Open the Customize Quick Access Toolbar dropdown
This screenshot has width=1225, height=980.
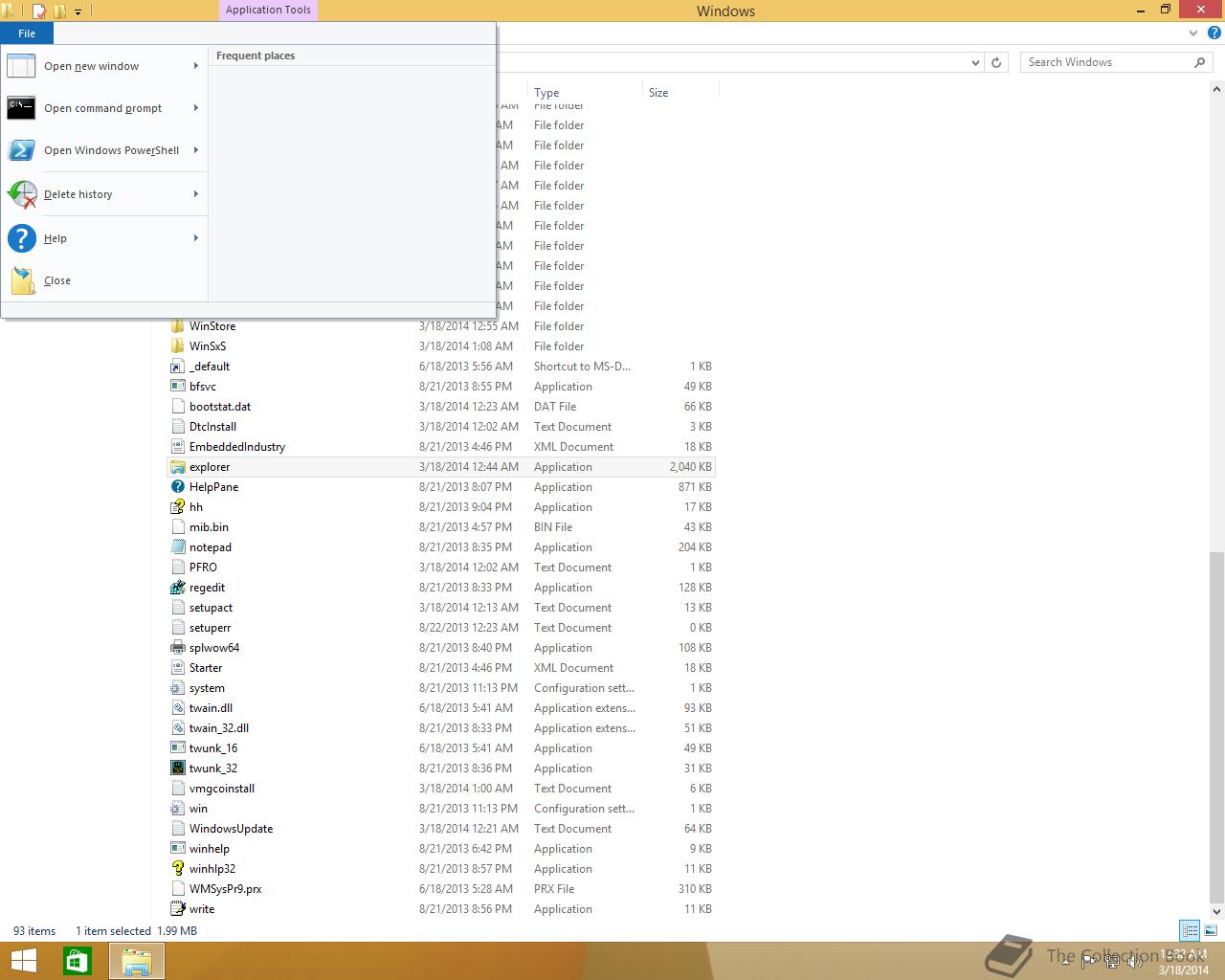(x=78, y=11)
